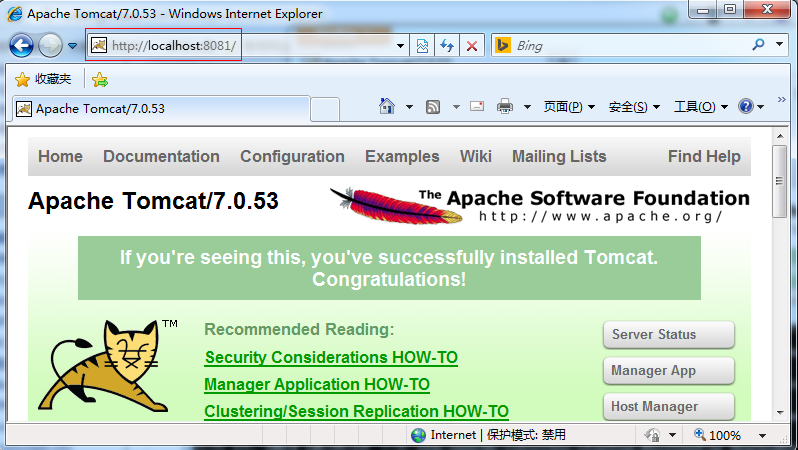The width and height of the screenshot is (798, 450).
Task: Open the Favorites (收藏夹) star button
Action: [43, 79]
